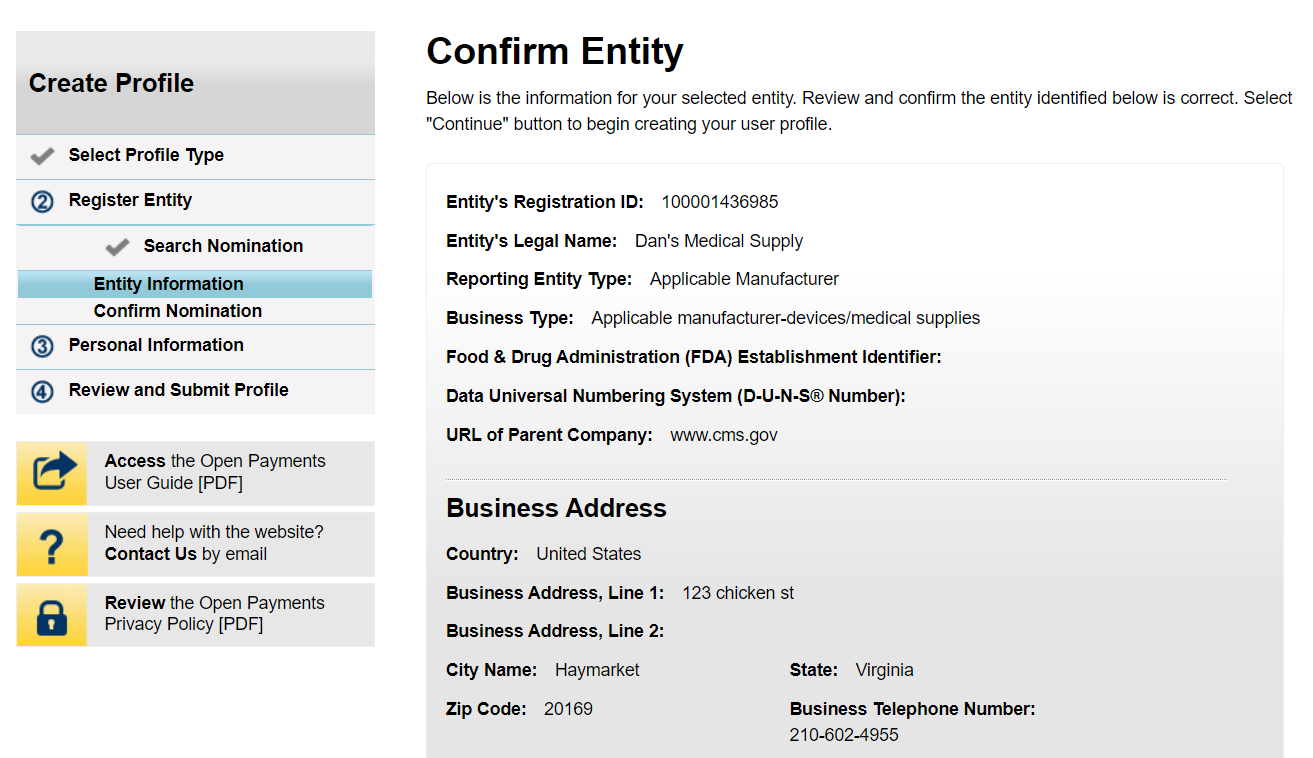Viewport: 1313px width, 758px height.
Task: Click the Entity's Registration ID number
Action: click(x=719, y=202)
